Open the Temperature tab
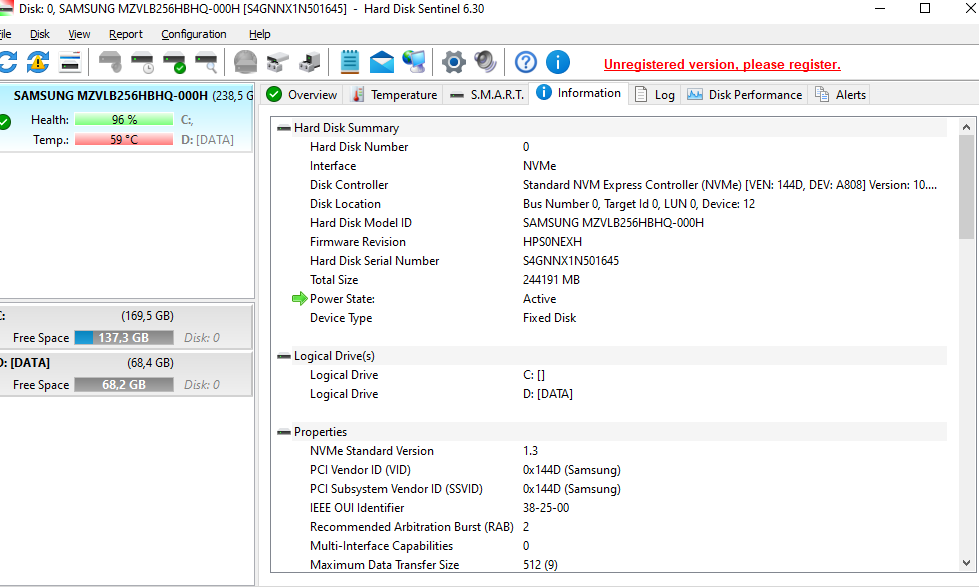This screenshot has height=587, width=979. coord(395,95)
